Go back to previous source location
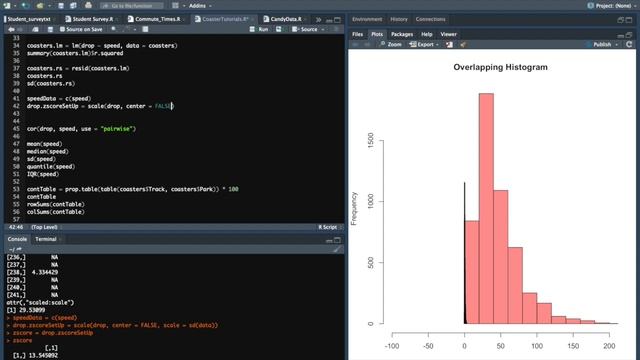 pyautogui.click(x=11, y=29)
